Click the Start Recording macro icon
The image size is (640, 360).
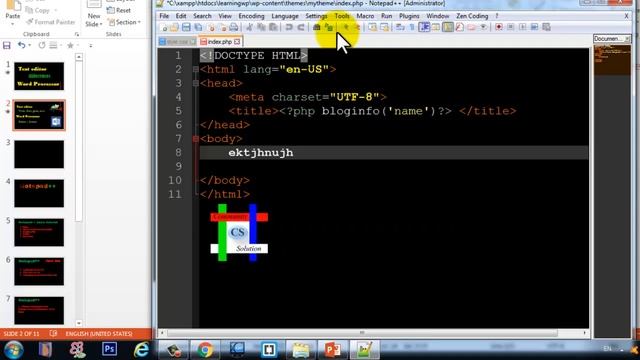point(499,27)
